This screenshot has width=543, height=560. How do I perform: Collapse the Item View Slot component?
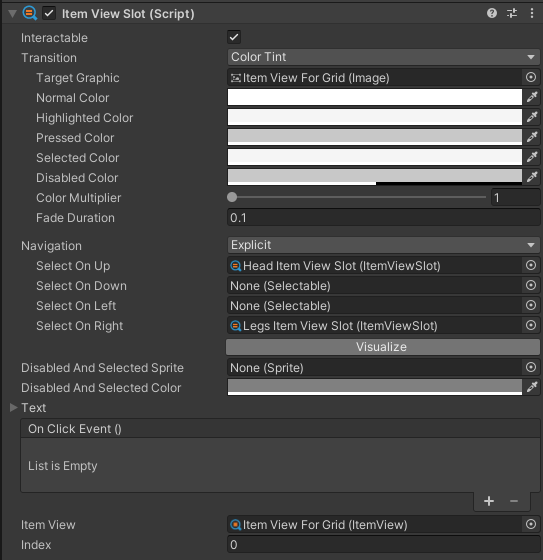(13, 14)
